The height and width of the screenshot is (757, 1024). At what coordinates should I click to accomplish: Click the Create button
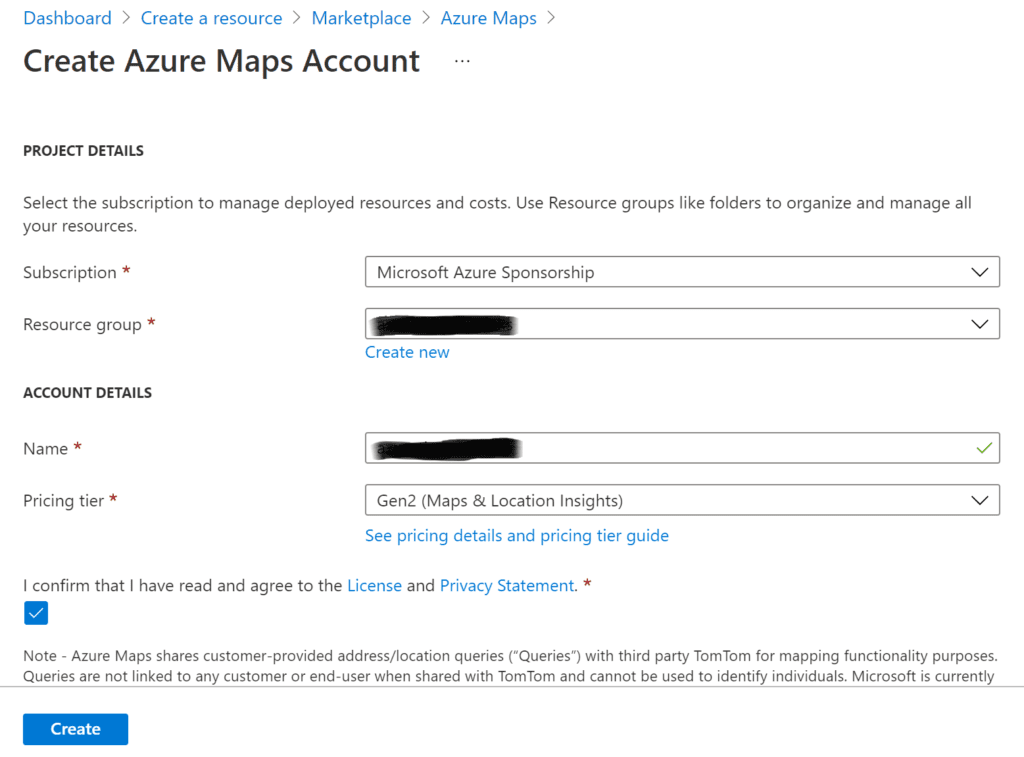(75, 729)
